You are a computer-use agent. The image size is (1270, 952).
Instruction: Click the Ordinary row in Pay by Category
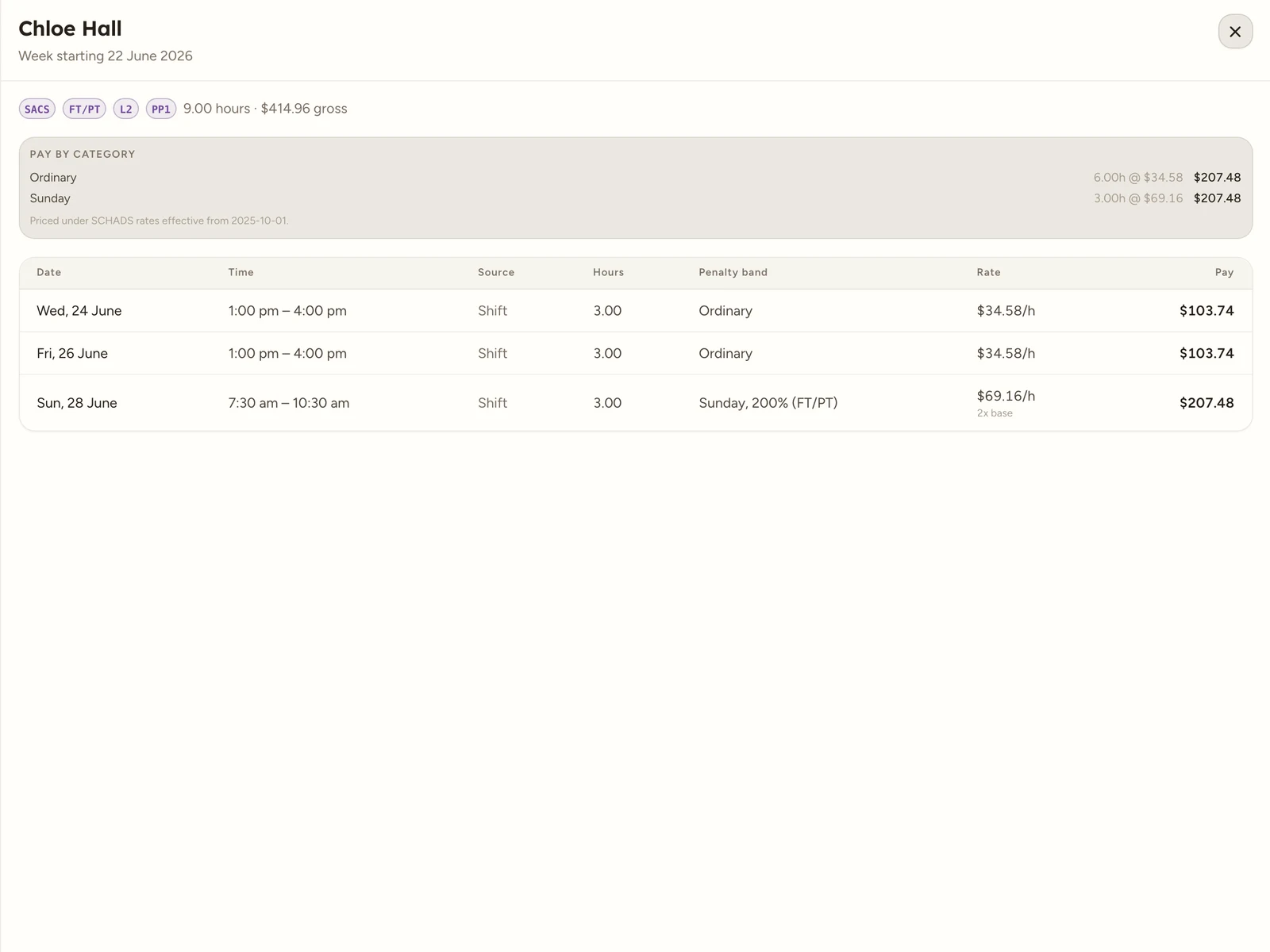tap(635, 178)
